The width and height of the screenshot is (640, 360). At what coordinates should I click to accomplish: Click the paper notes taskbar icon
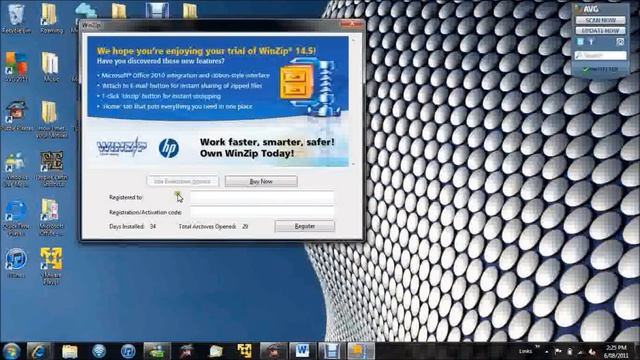(216, 351)
